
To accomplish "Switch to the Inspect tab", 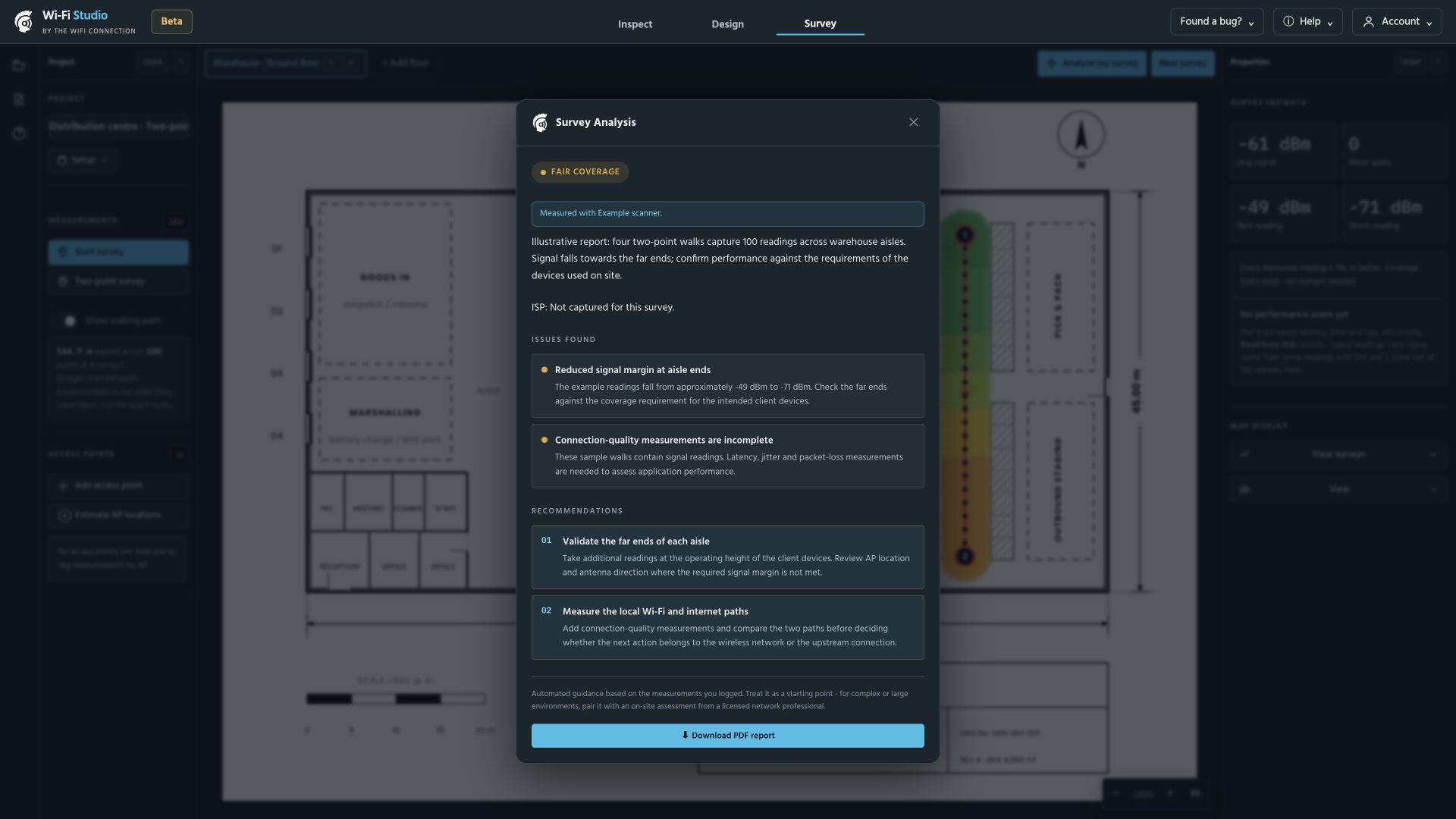I will tap(635, 24).
